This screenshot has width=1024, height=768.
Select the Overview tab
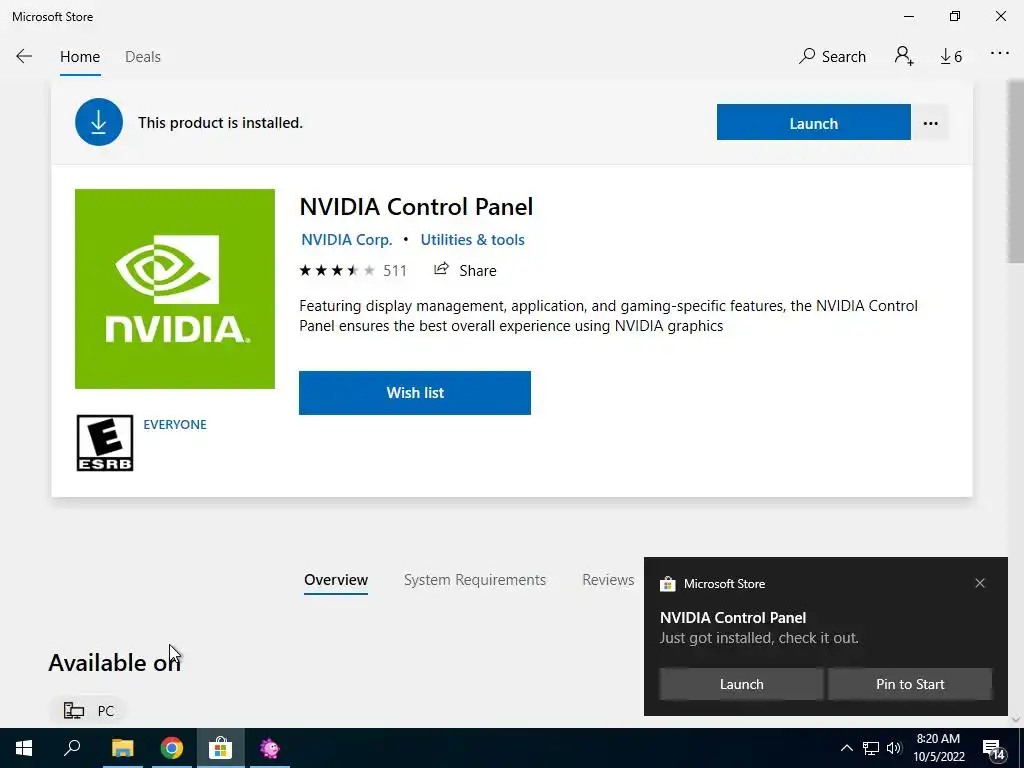(336, 580)
